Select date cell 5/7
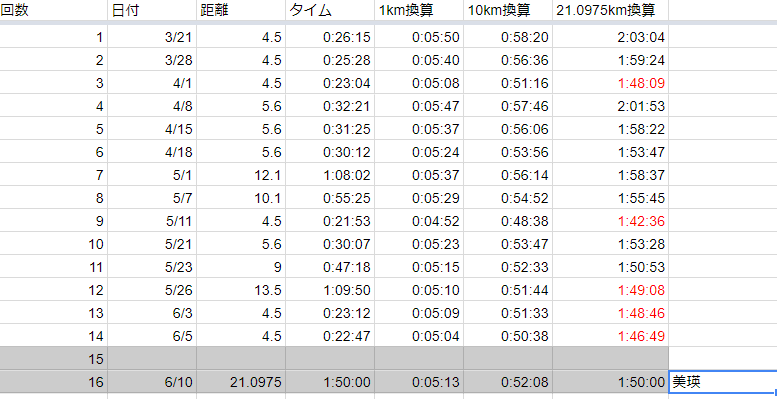The width and height of the screenshot is (777, 399). click(x=152, y=197)
